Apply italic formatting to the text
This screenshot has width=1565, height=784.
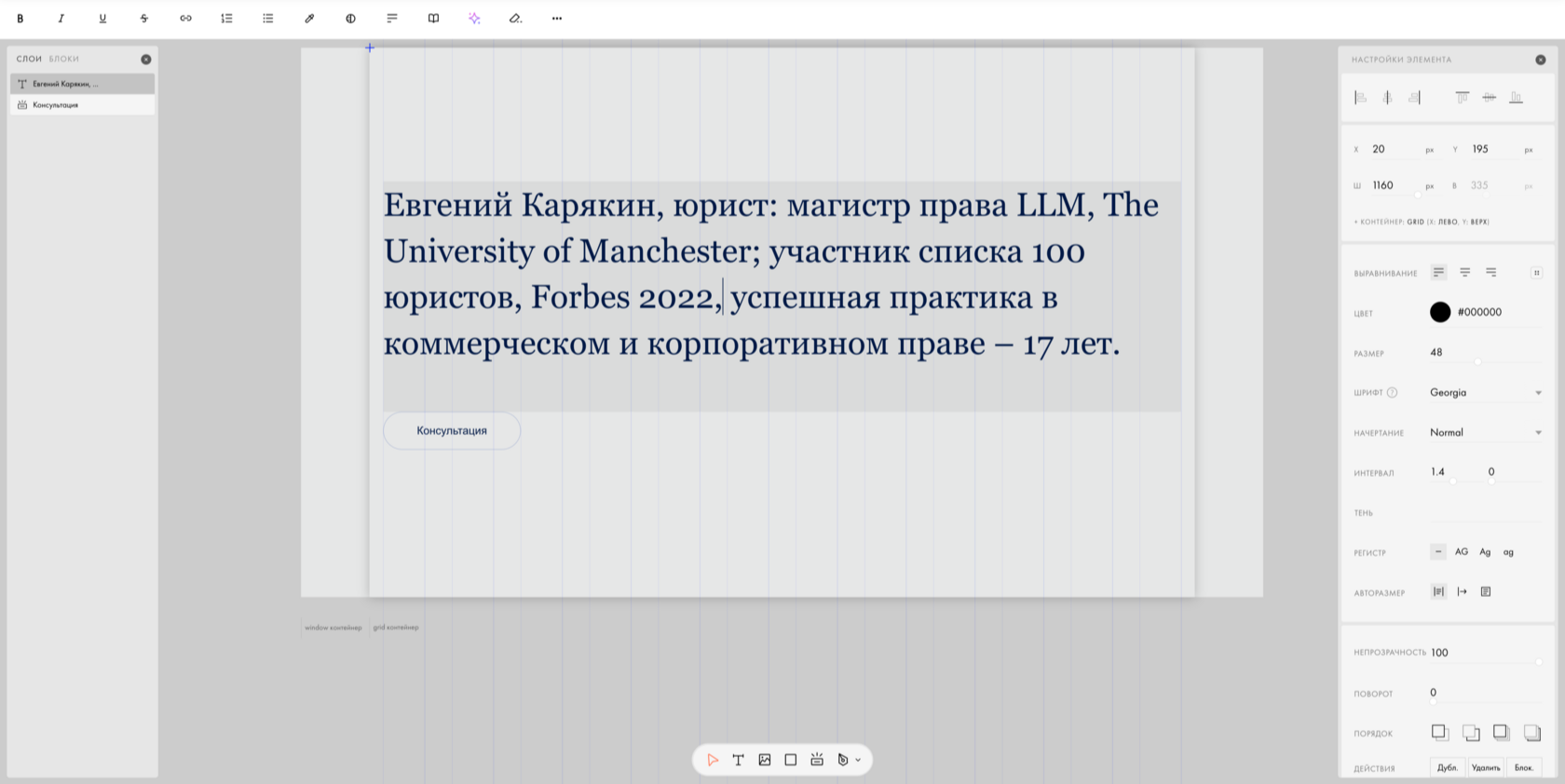61,19
